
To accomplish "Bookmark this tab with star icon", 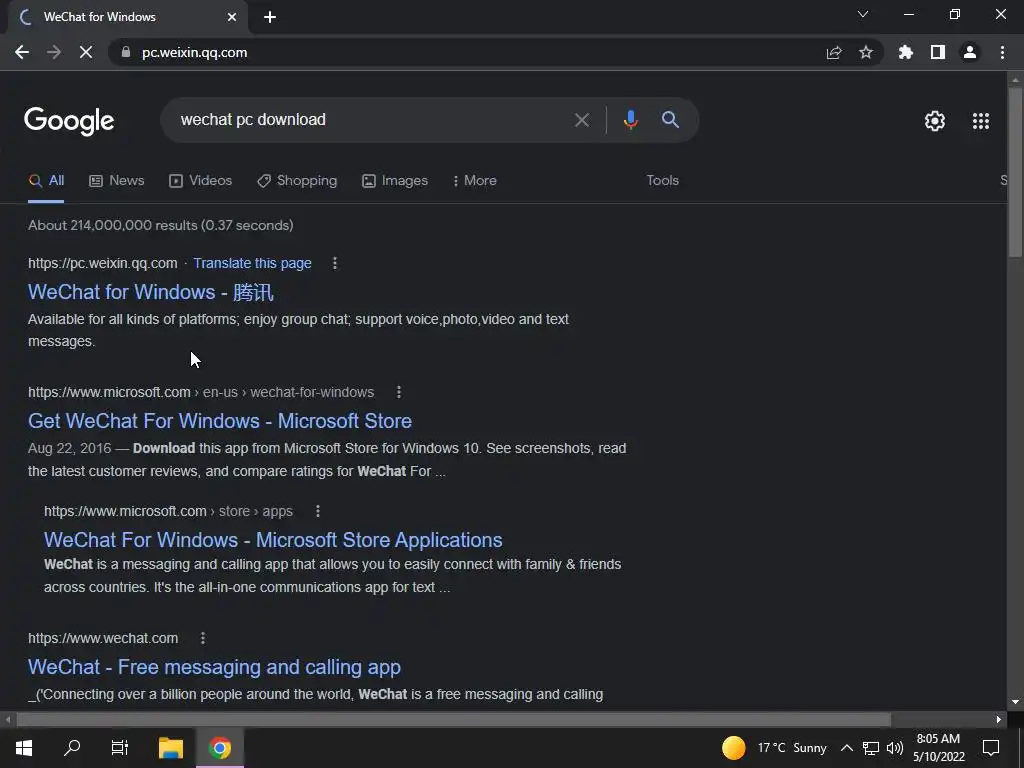I will 866,52.
